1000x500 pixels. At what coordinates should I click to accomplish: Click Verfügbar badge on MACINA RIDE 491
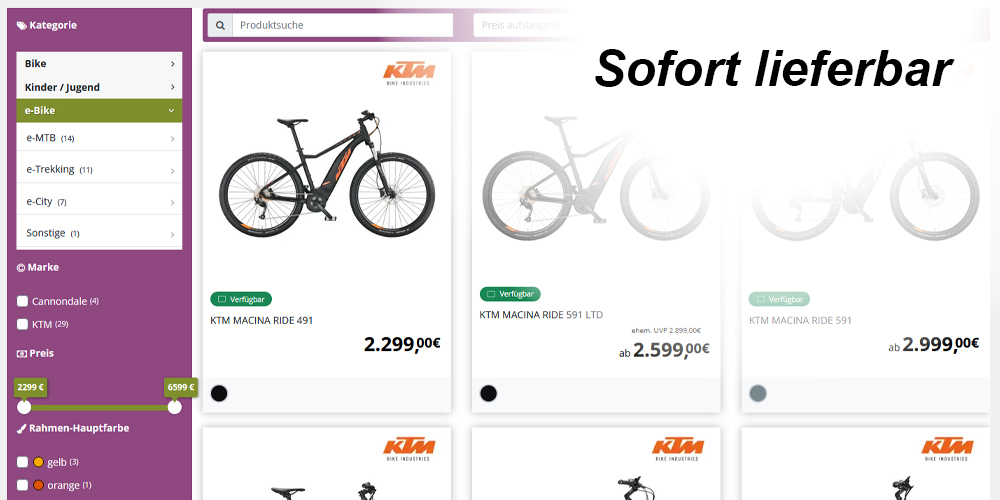pyautogui.click(x=241, y=299)
